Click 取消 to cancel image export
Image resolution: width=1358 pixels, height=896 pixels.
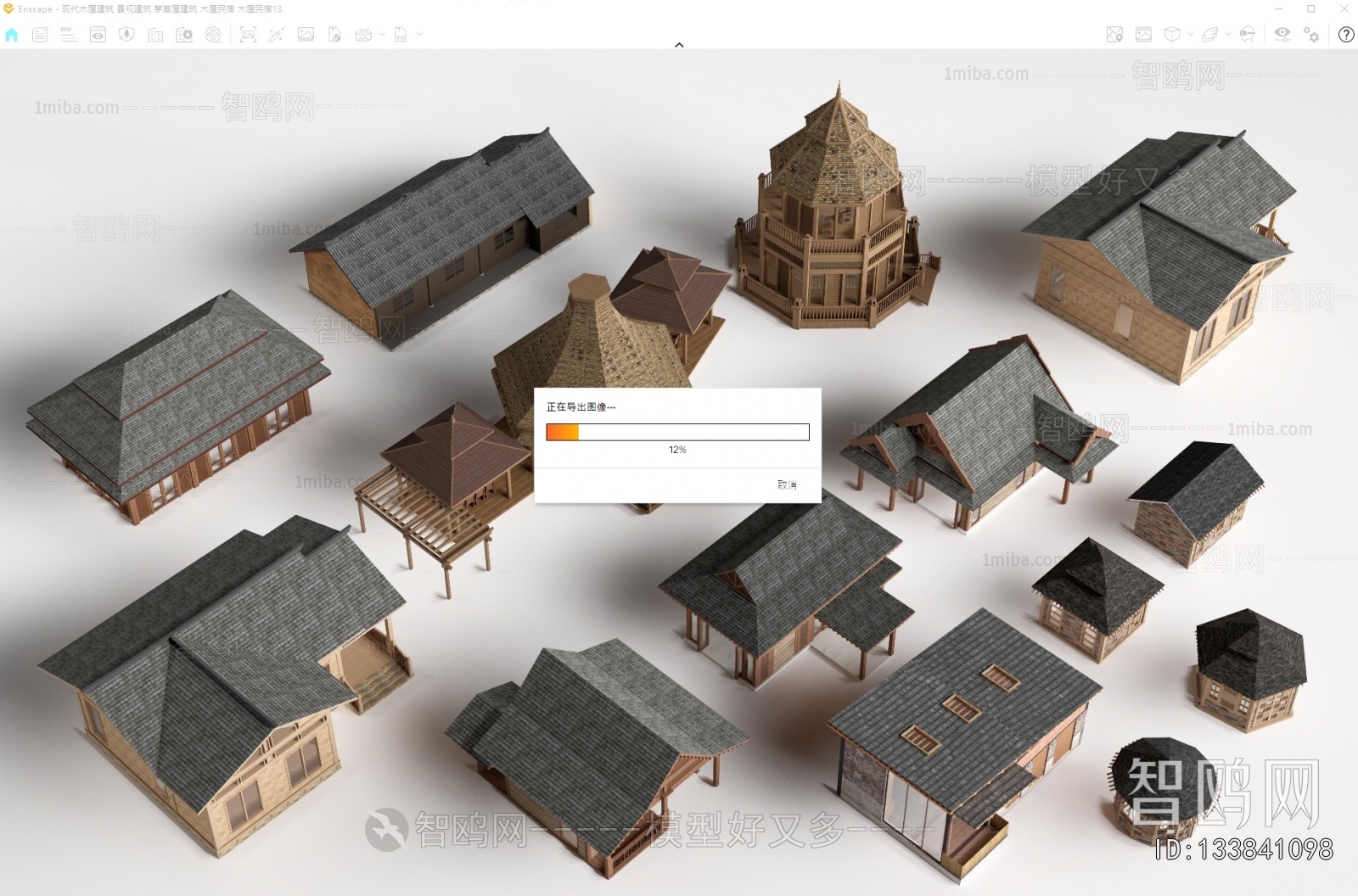click(787, 484)
